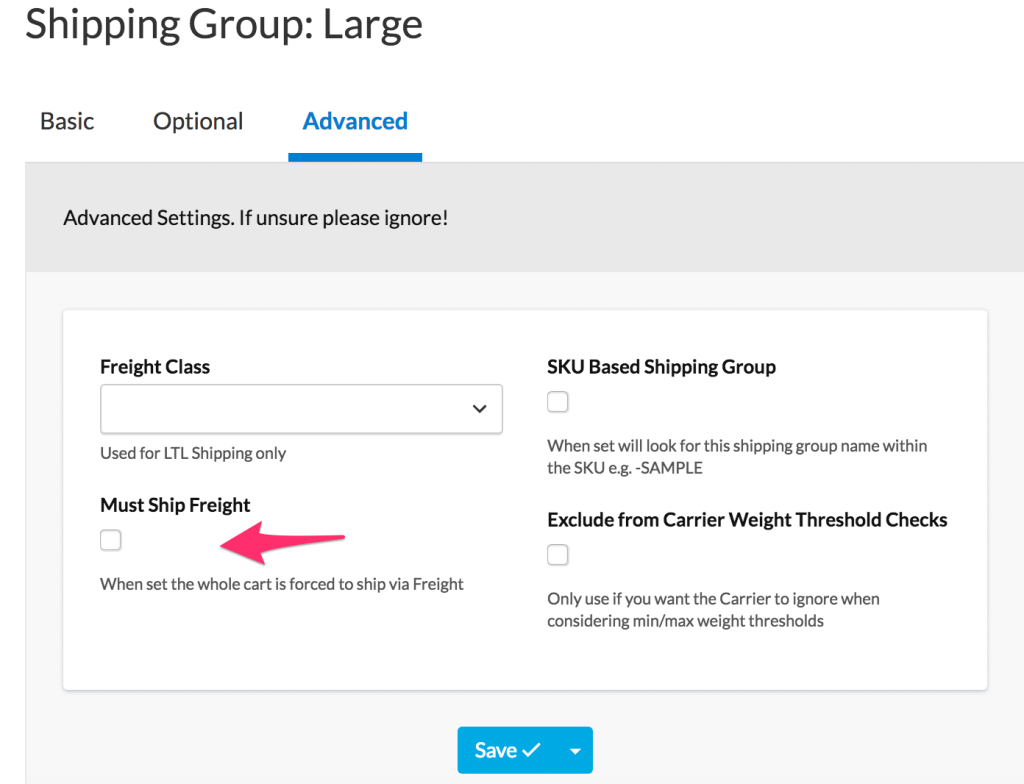Click the 'whole cart is forced' help text
This screenshot has height=784, width=1024.
[x=282, y=584]
